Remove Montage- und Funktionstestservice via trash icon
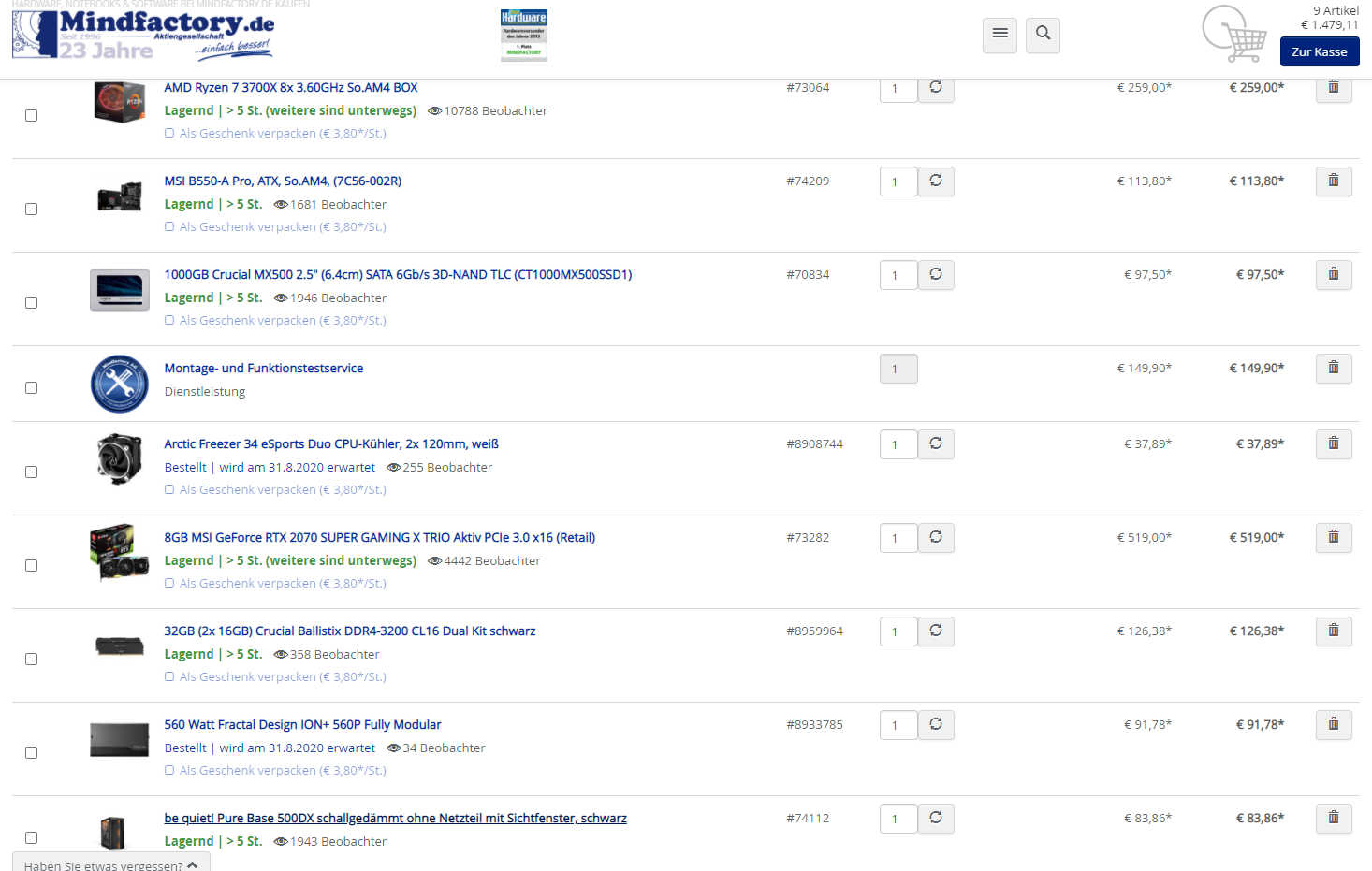 tap(1334, 368)
